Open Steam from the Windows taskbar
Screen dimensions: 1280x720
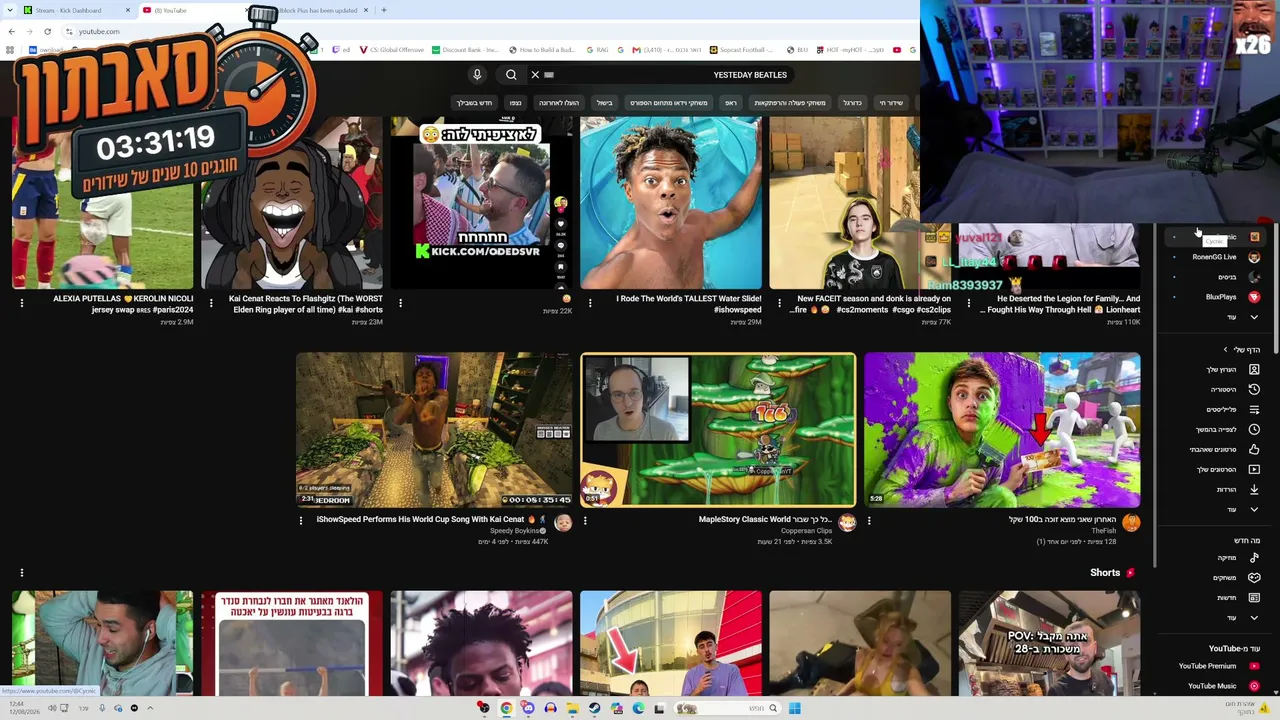594,709
